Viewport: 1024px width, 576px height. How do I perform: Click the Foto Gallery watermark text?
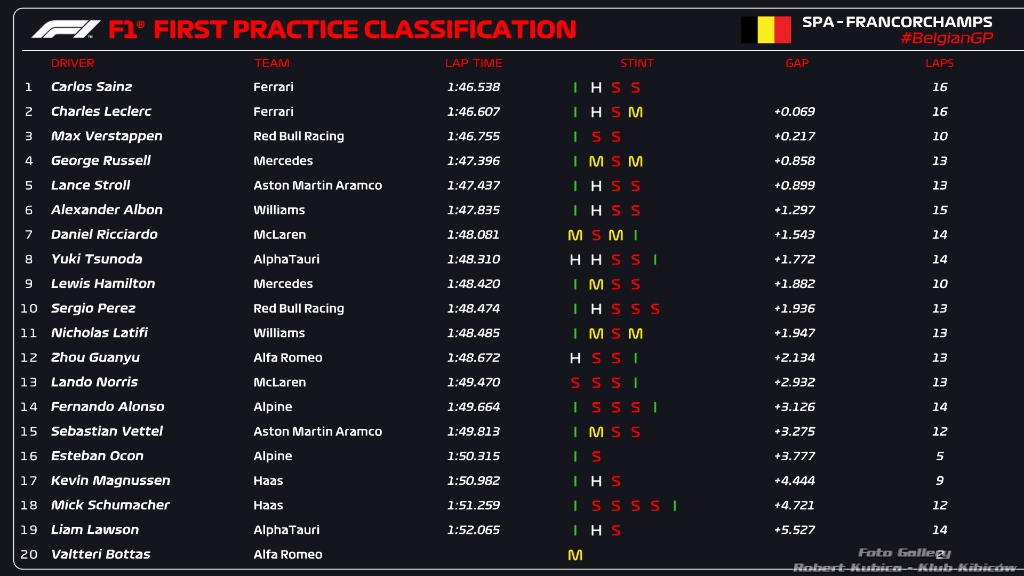(x=904, y=553)
